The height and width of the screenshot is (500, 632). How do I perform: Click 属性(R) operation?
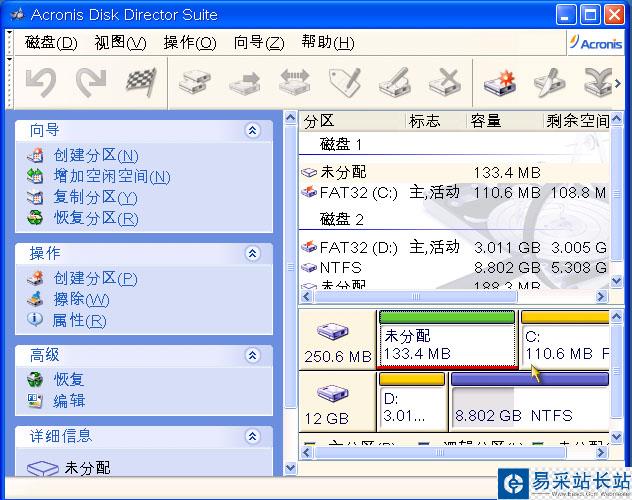[x=79, y=321]
